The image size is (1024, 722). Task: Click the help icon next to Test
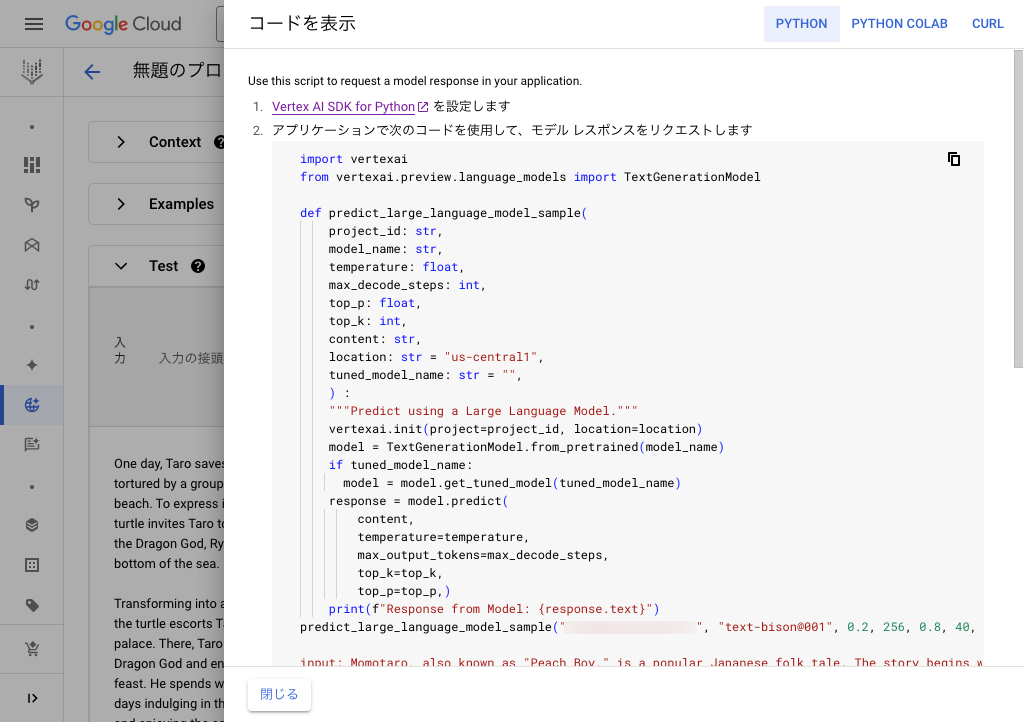[x=198, y=266]
